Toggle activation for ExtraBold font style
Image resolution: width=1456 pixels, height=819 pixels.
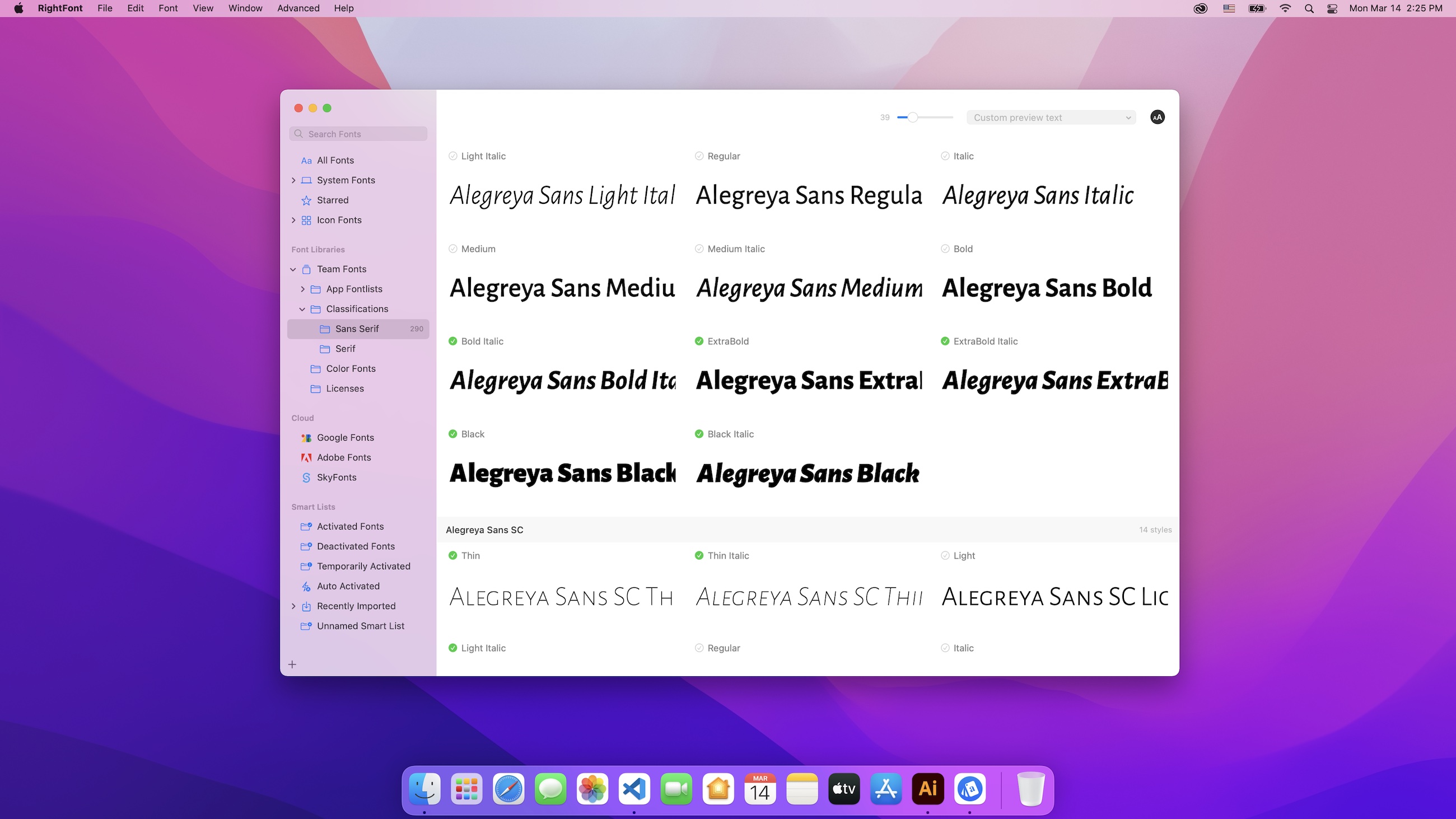click(699, 341)
